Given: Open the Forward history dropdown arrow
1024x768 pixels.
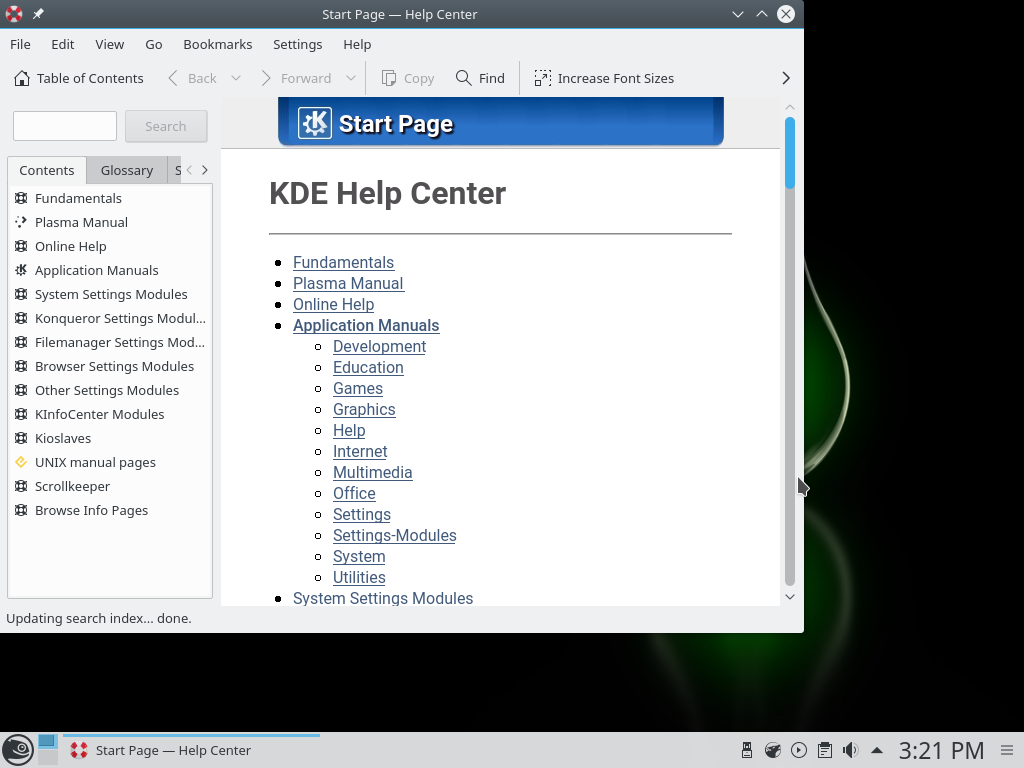Looking at the screenshot, I should coord(351,78).
